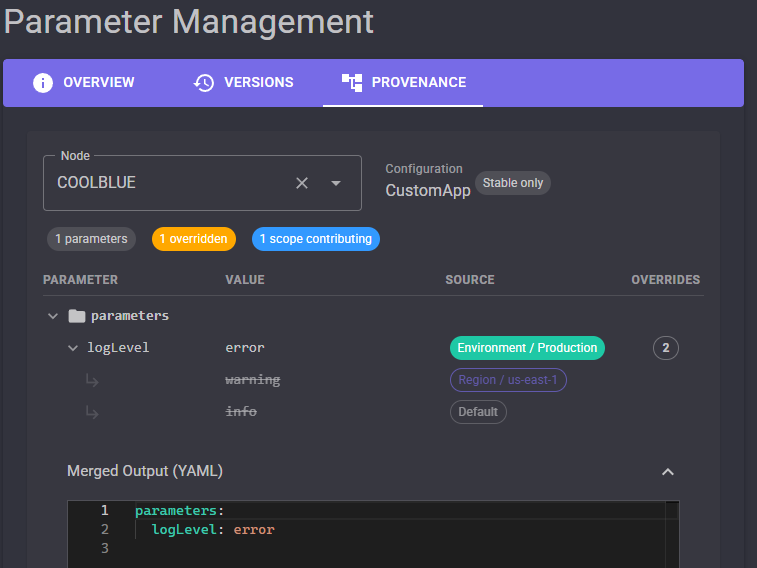The width and height of the screenshot is (757, 568).
Task: Click the parameters folder label
Action: point(130,316)
